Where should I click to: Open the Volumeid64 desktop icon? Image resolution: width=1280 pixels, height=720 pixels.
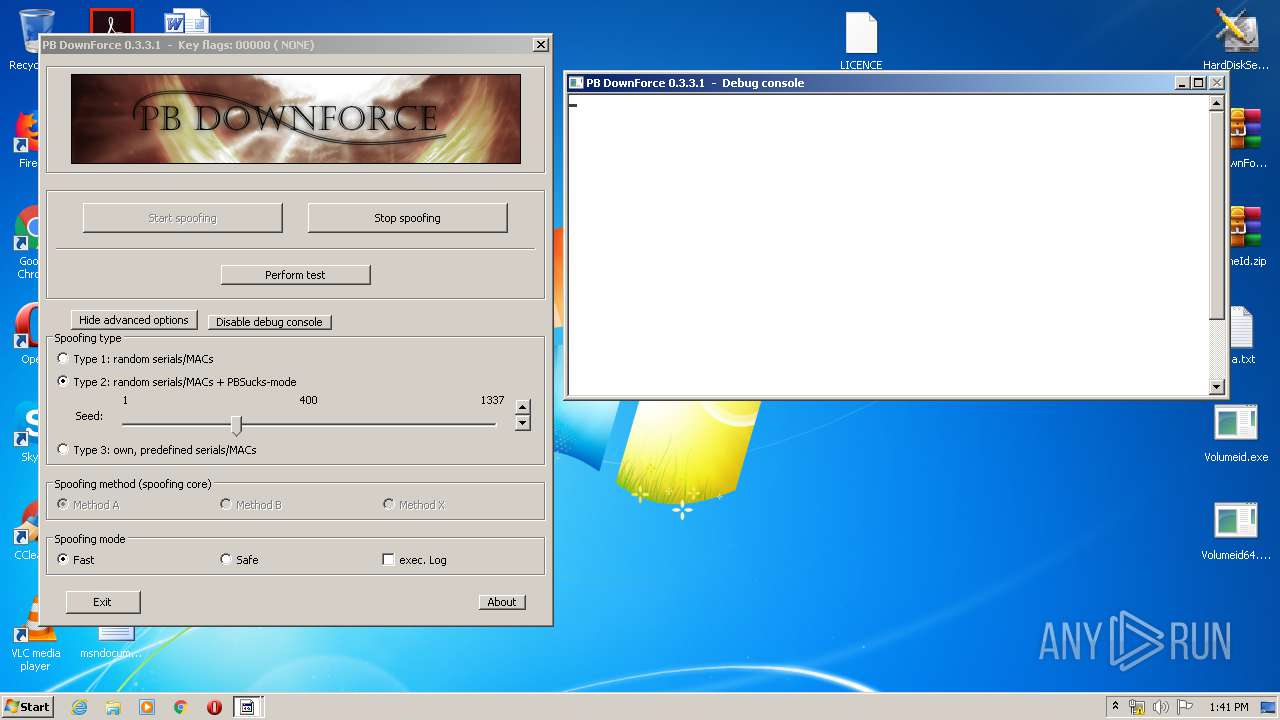1236,531
